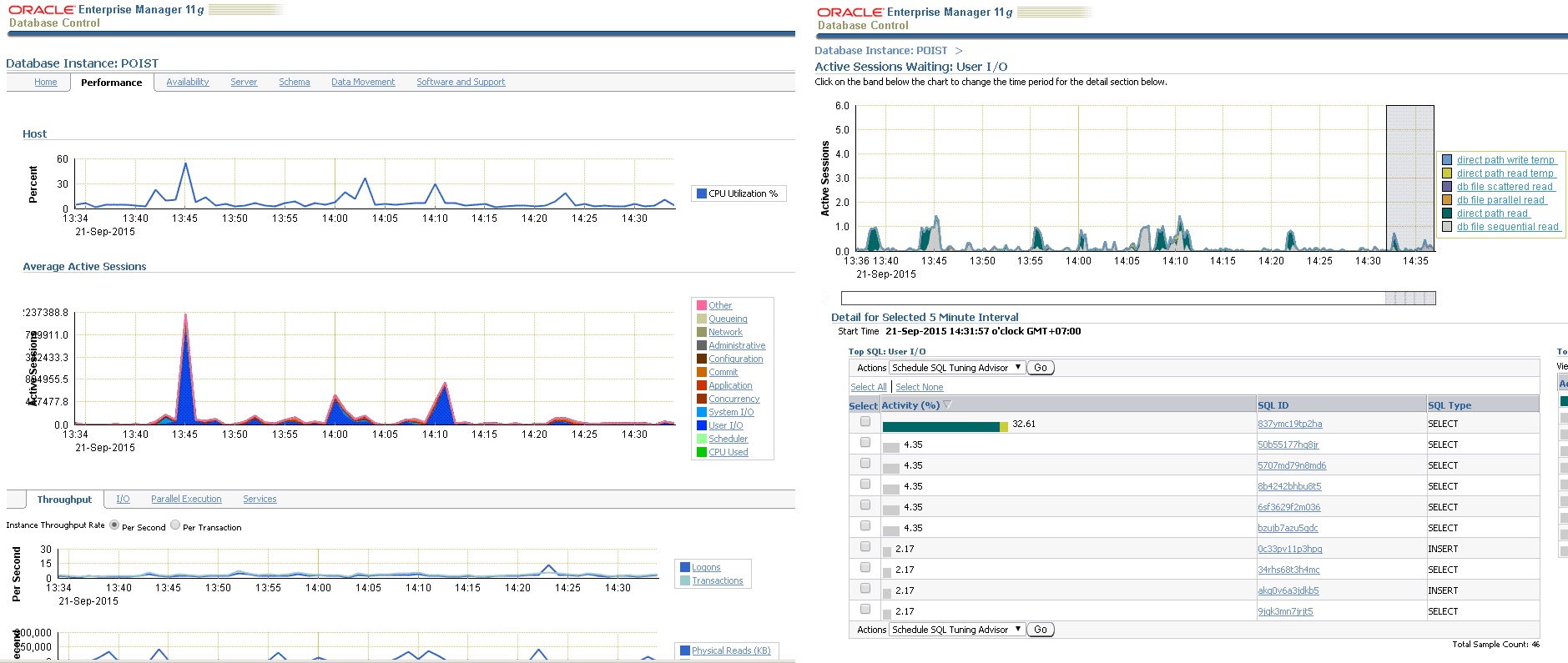
Task: Click the Logons legend color icon
Action: [685, 567]
